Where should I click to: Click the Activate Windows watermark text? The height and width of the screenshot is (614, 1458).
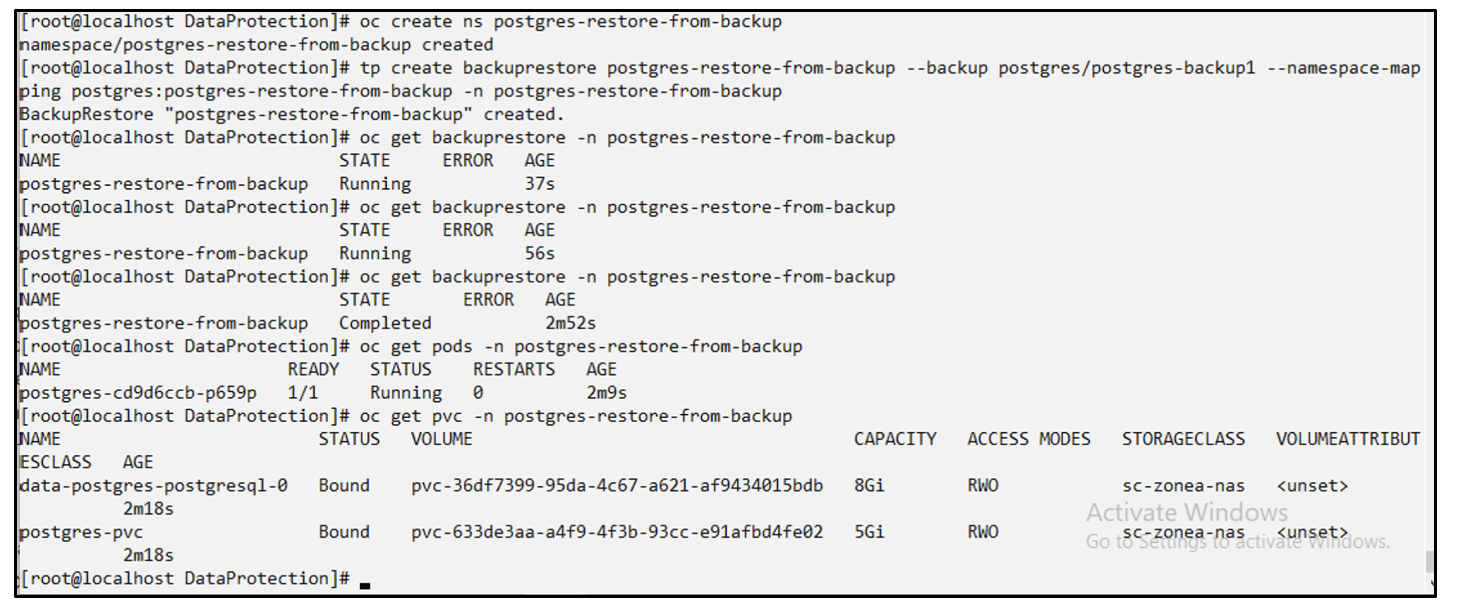tap(1187, 513)
